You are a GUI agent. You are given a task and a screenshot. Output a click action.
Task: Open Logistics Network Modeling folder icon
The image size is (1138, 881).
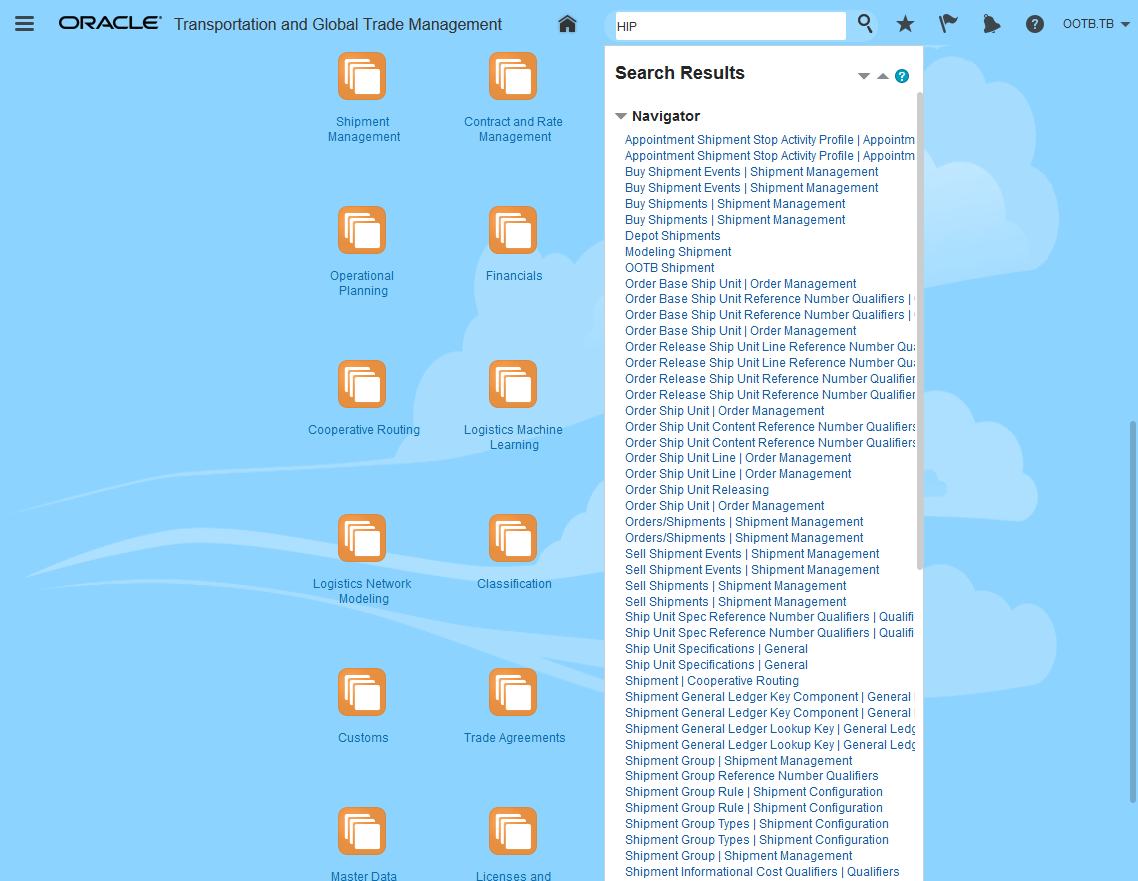coord(362,538)
